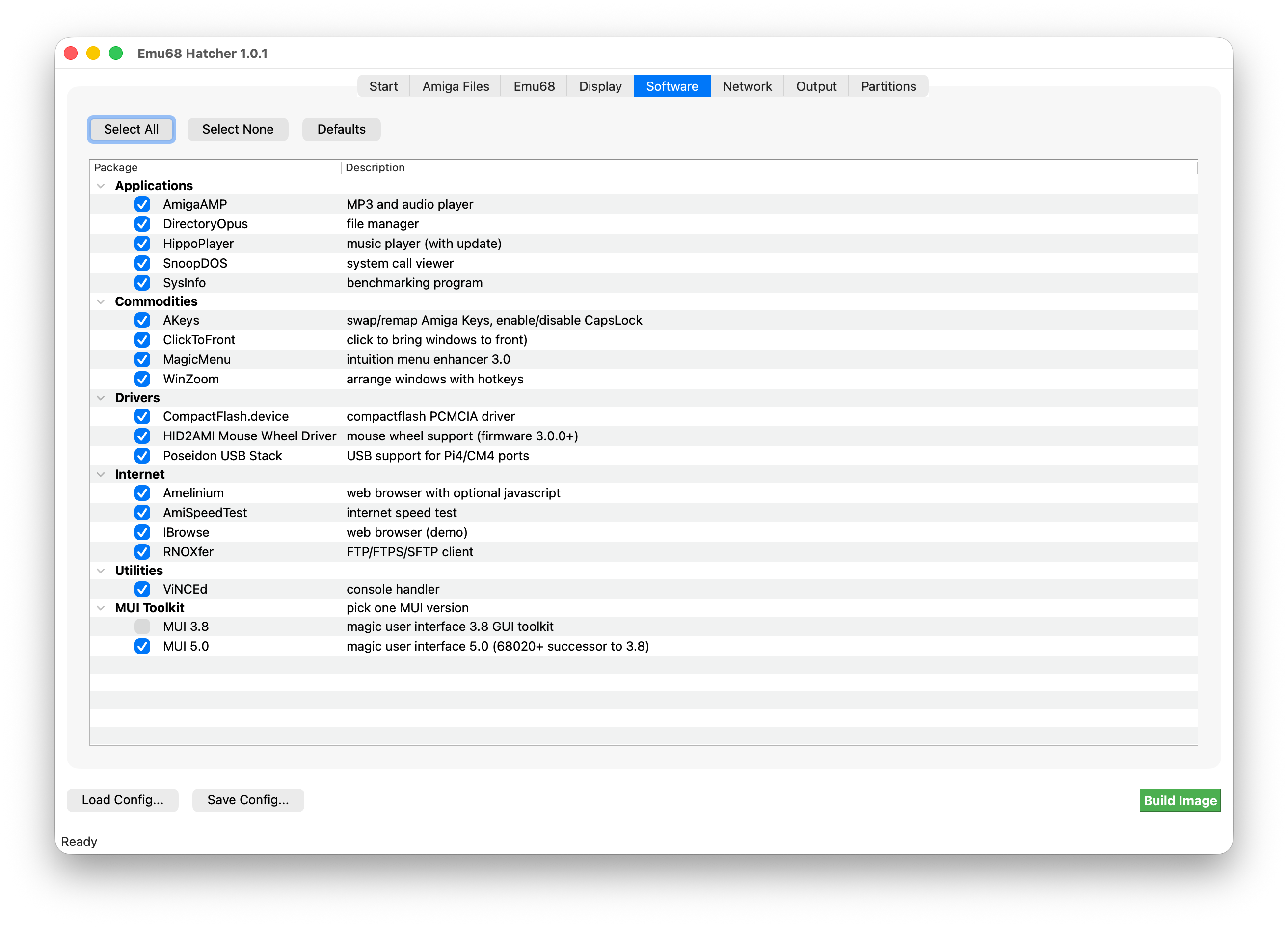Open the Amiga Files tab
The width and height of the screenshot is (1288, 927).
point(456,86)
